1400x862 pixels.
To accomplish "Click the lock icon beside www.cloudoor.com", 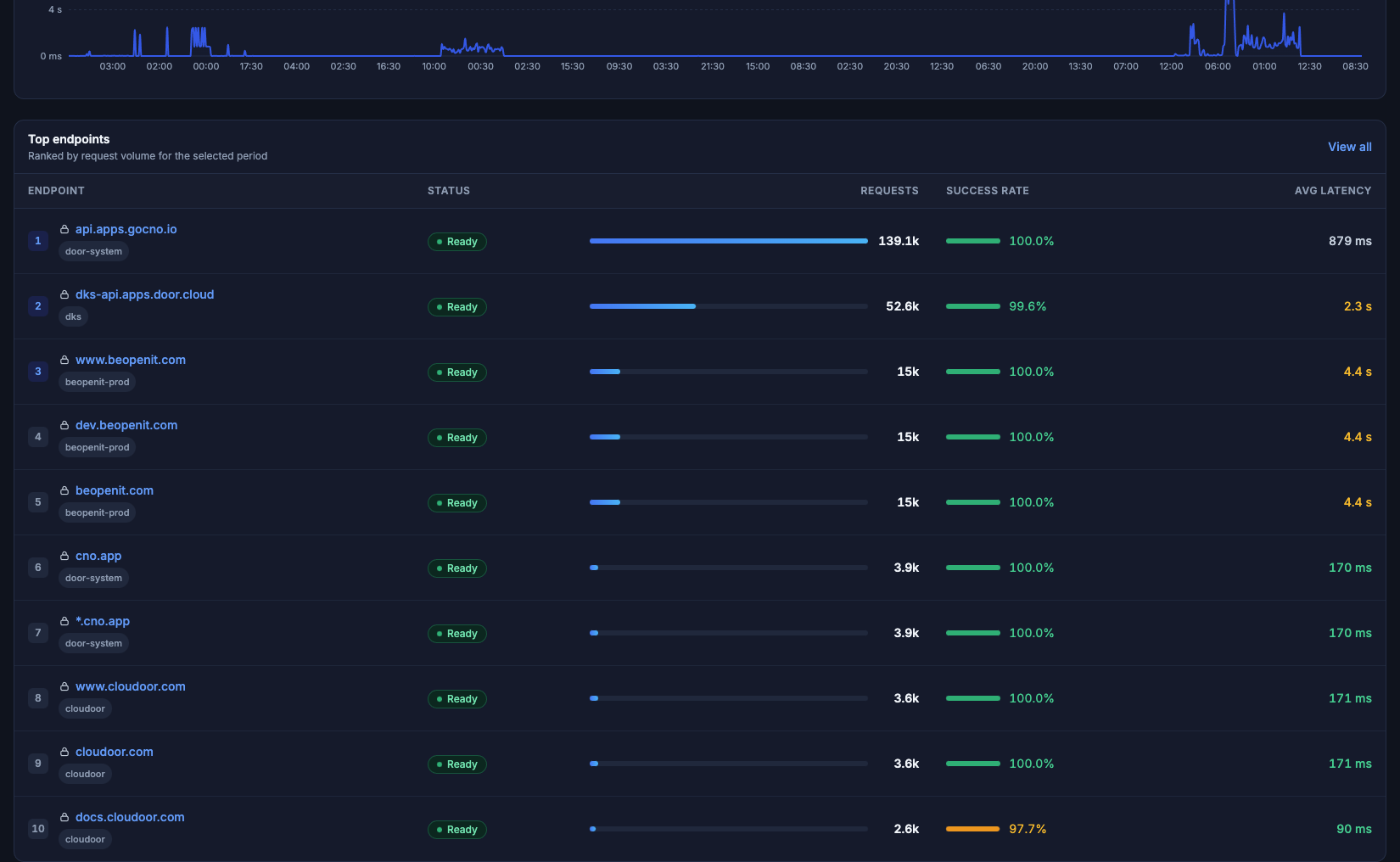I will click(64, 686).
